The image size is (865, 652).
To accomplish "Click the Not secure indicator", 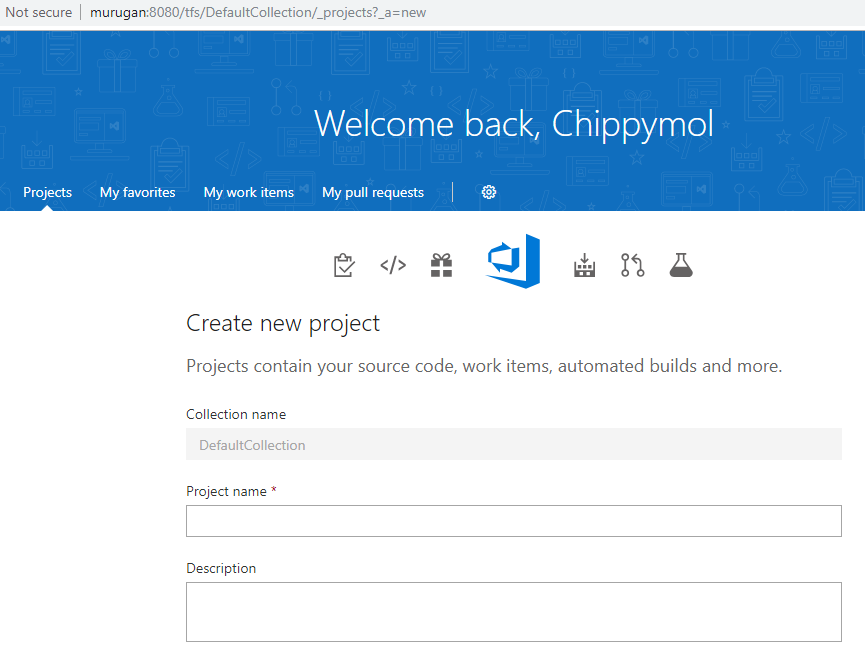I will click(39, 12).
